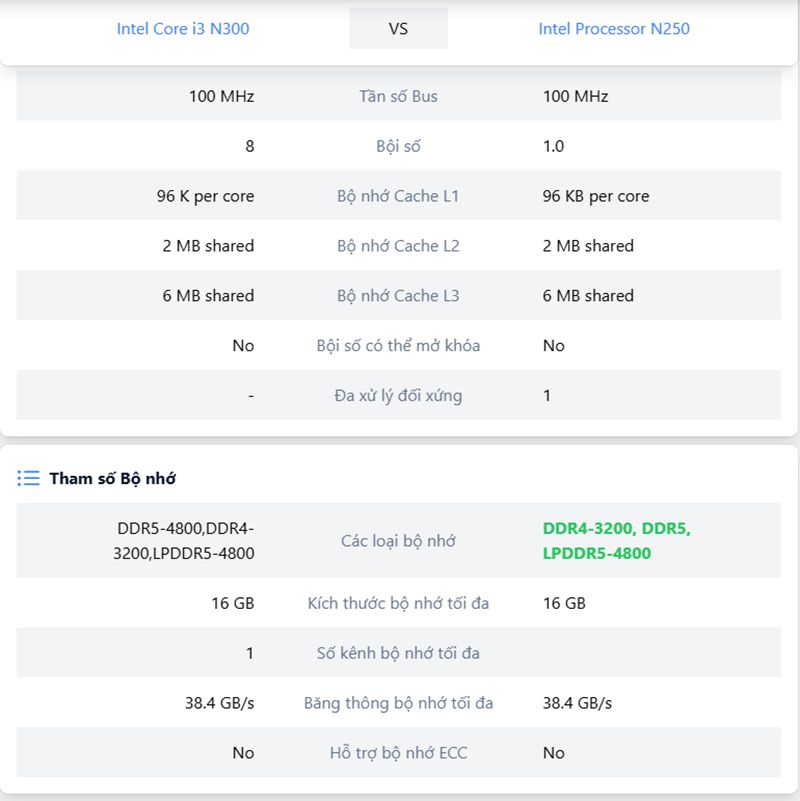Click the Băng thông bộ nhớ tối đa label

tap(398, 703)
